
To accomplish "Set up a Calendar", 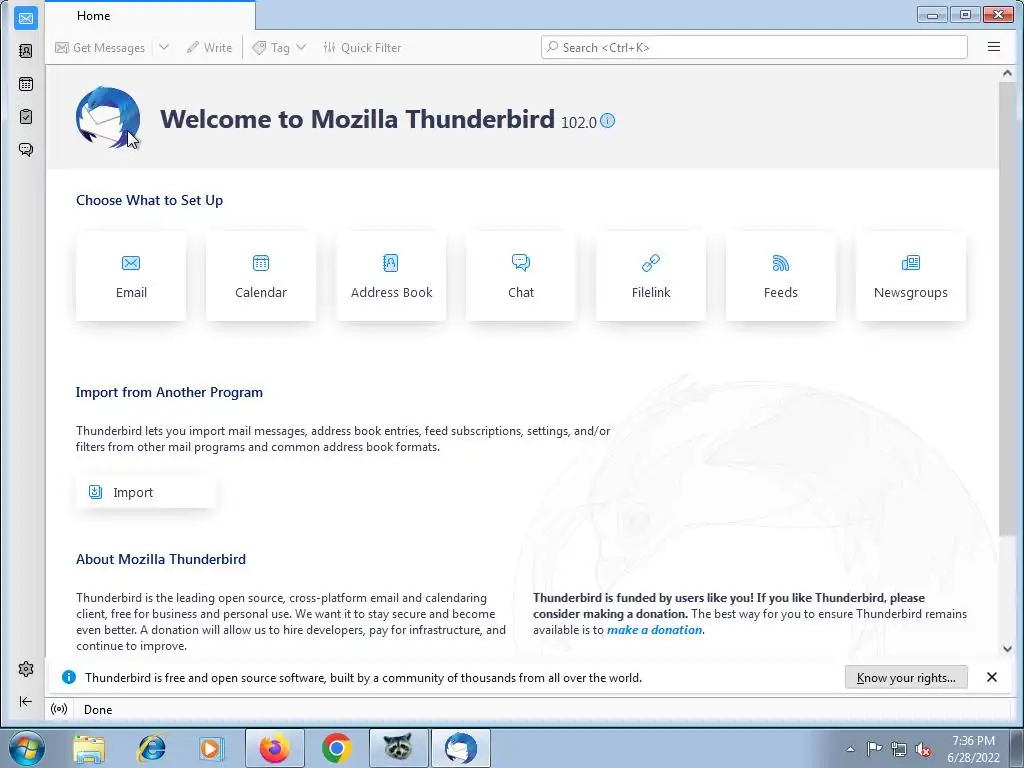I will coord(261,276).
